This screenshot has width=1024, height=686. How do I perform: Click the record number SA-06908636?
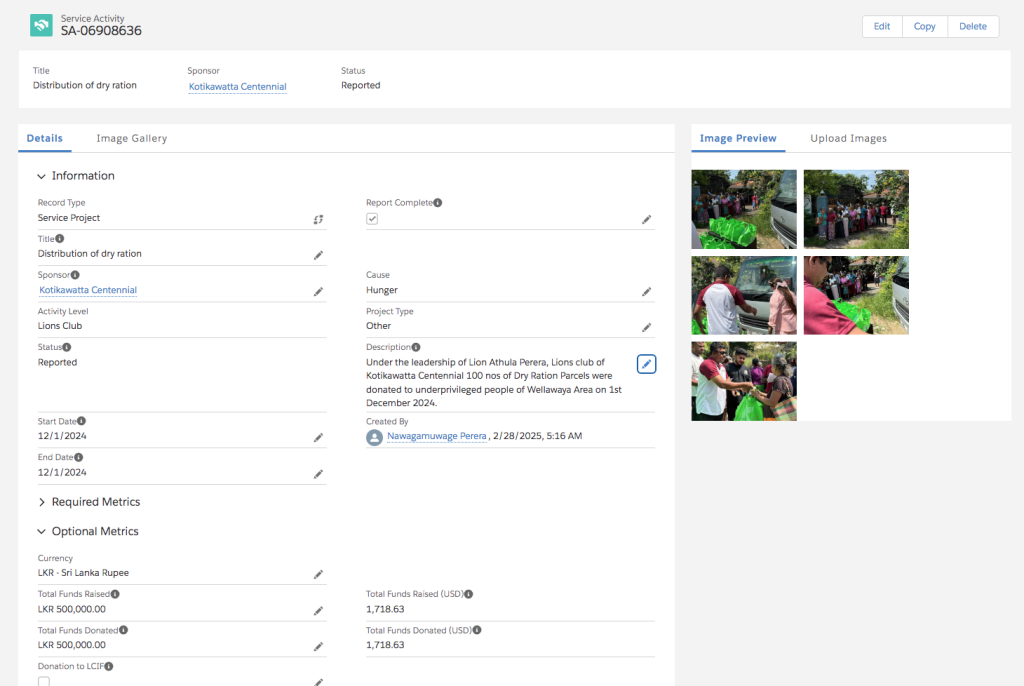(x=101, y=31)
